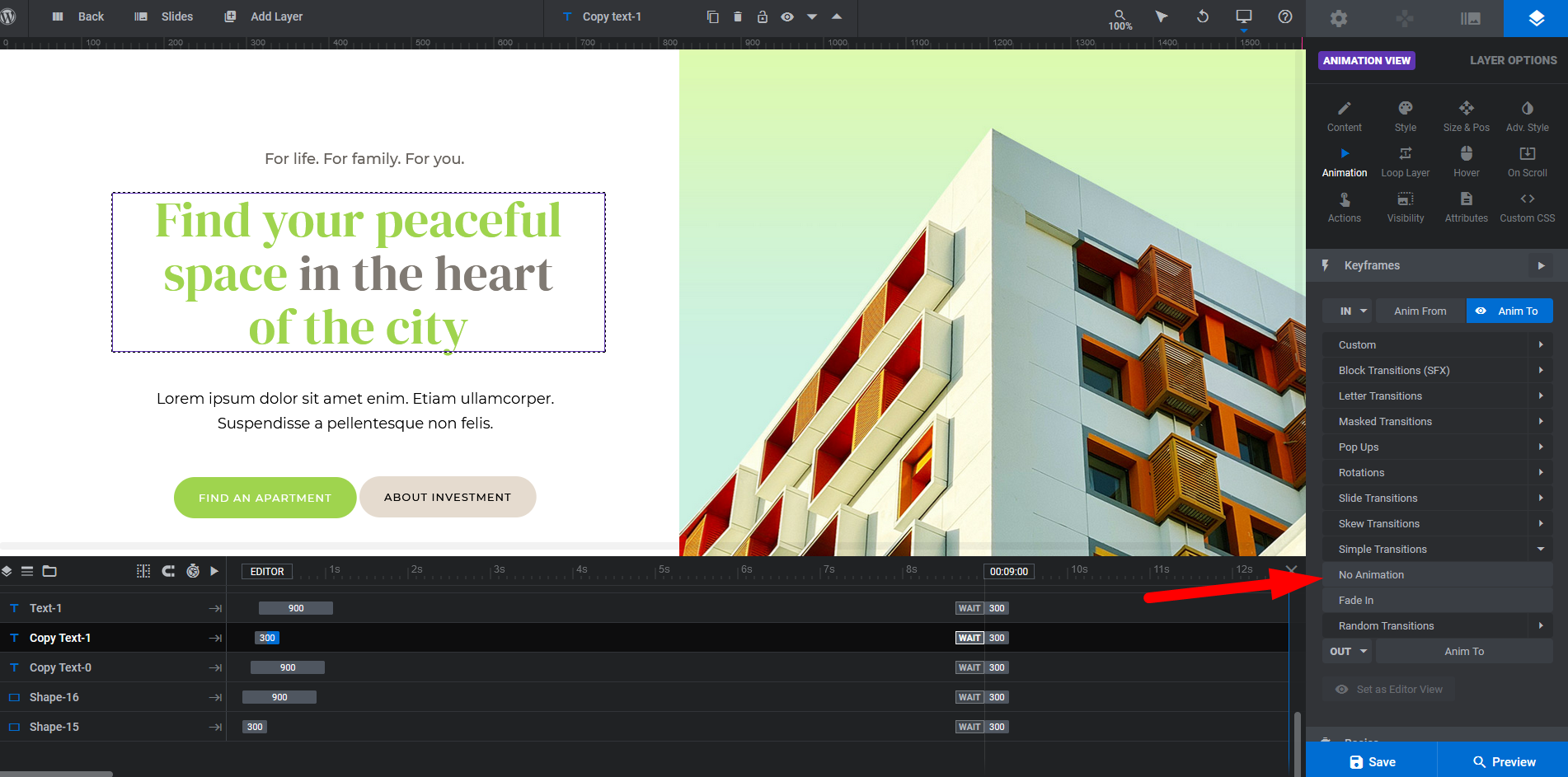Click Set as Editor View button
Viewport: 1568px width, 777px height.
coord(1389,689)
